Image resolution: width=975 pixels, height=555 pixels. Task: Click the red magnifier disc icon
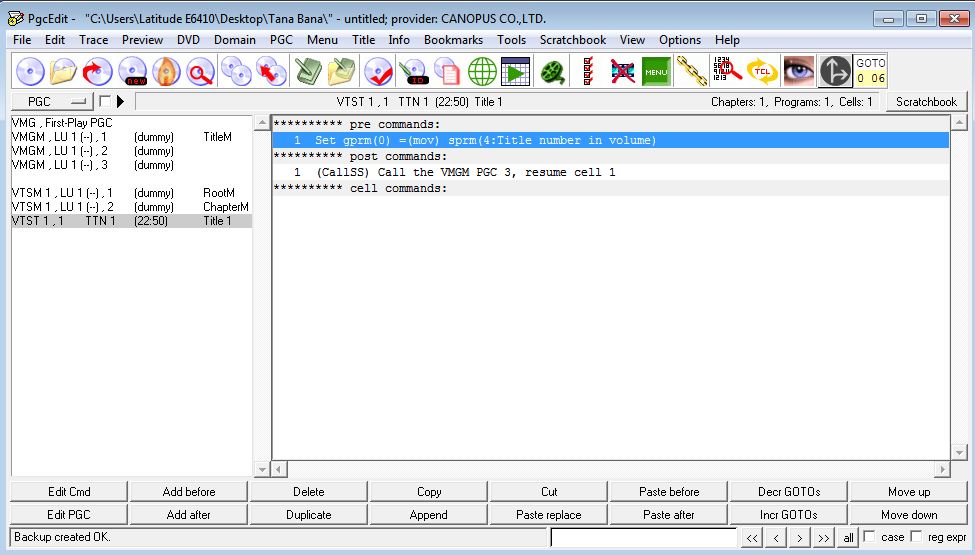[x=200, y=71]
